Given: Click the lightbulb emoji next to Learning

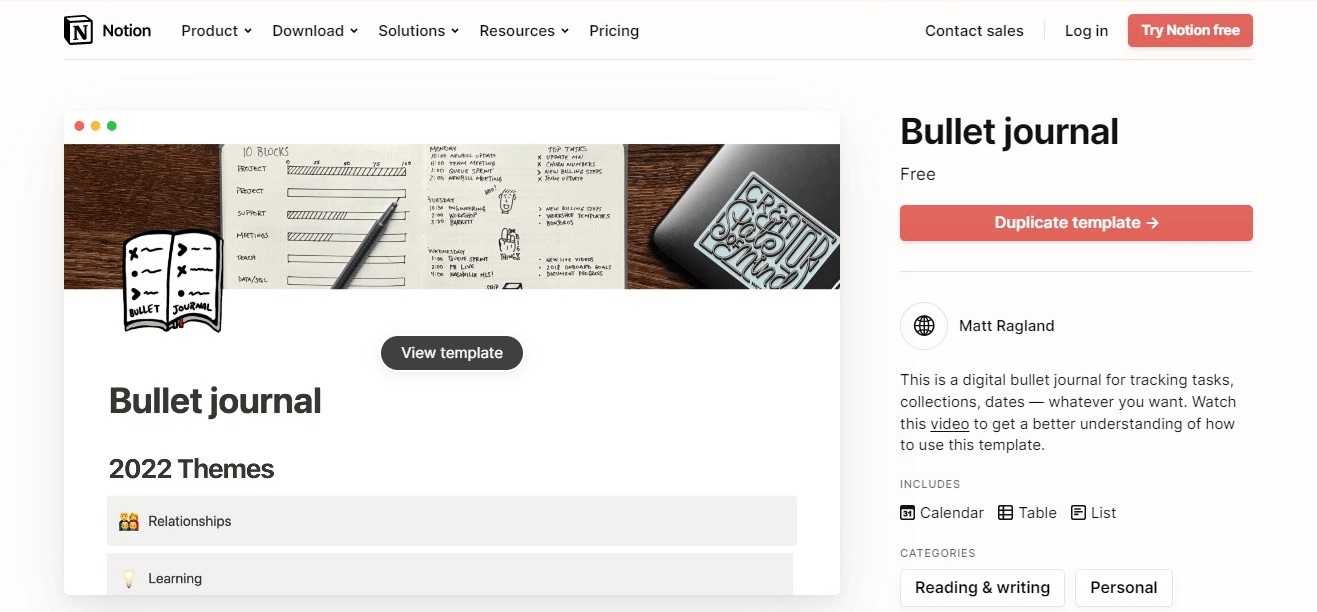Looking at the screenshot, I should click(129, 577).
